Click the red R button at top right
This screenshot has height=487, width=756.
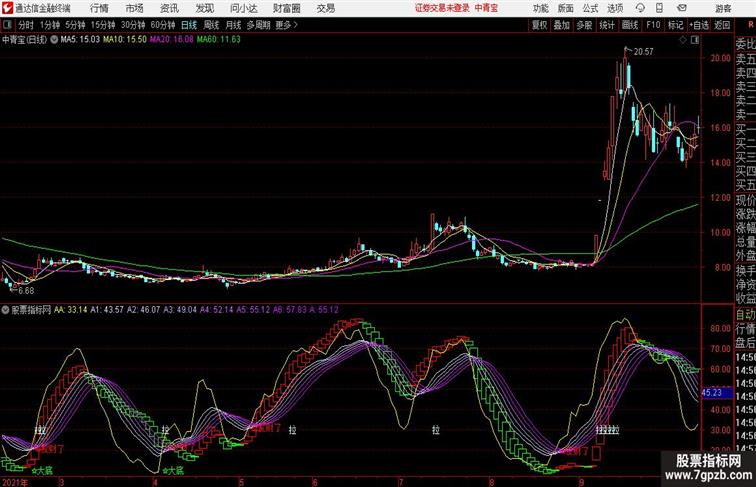click(x=750, y=25)
